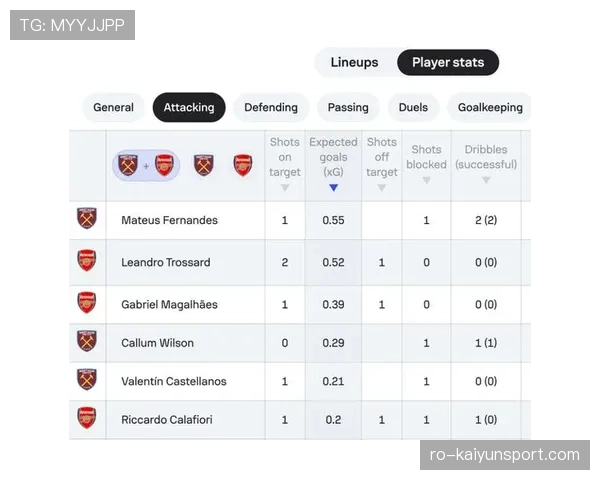Filter players by West Ham crest only
Image resolution: width=600 pixels, height=480 pixels.
204,165
